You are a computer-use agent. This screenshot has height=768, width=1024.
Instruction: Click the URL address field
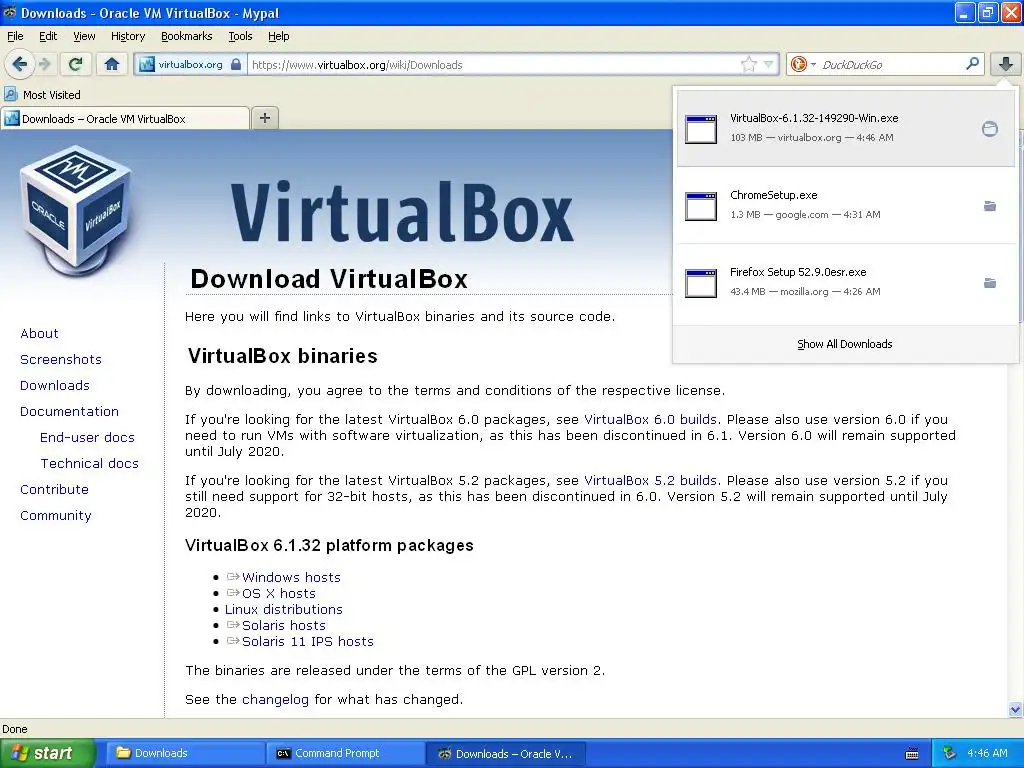(494, 64)
